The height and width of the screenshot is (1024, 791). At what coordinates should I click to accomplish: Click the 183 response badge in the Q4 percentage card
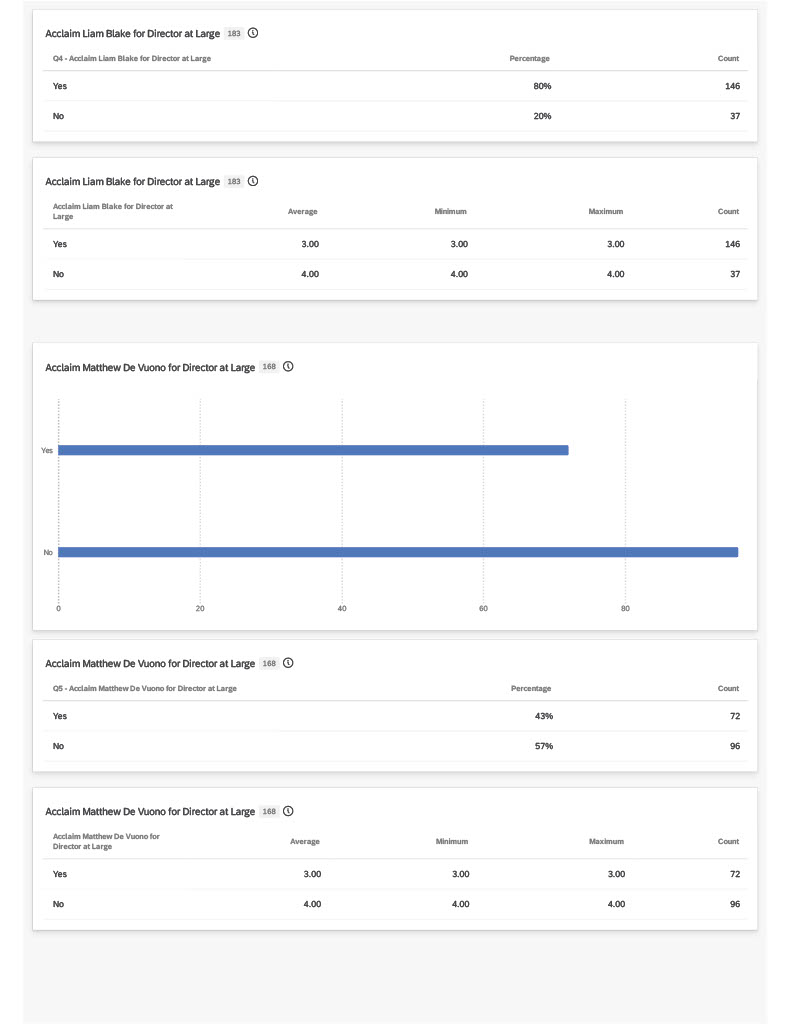pyautogui.click(x=234, y=33)
